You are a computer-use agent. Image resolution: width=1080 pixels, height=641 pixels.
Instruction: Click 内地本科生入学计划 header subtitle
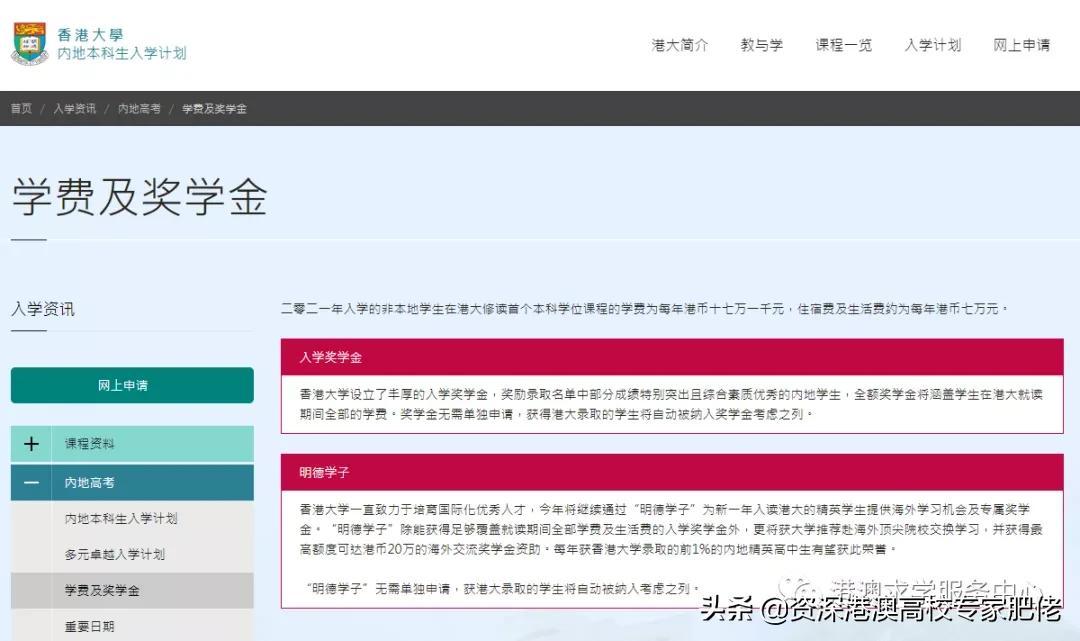[x=122, y=53]
